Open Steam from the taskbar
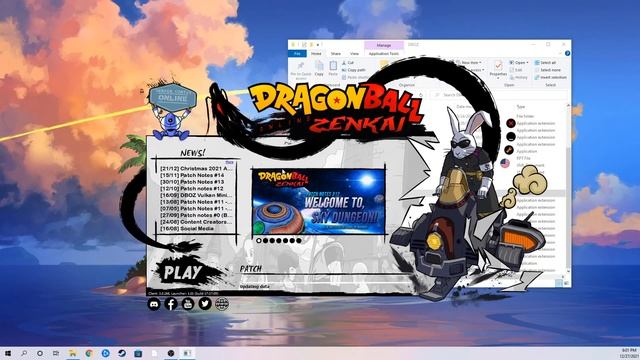 [122, 353]
